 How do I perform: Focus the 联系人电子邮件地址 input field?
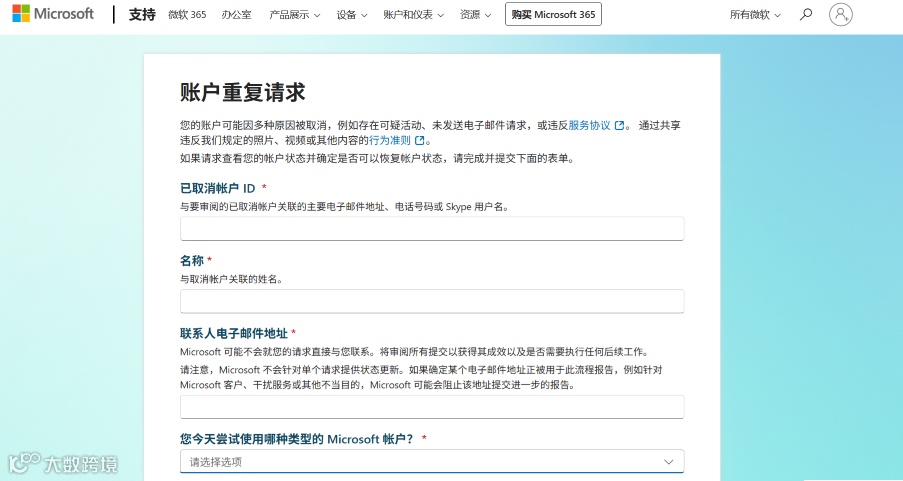tap(432, 407)
